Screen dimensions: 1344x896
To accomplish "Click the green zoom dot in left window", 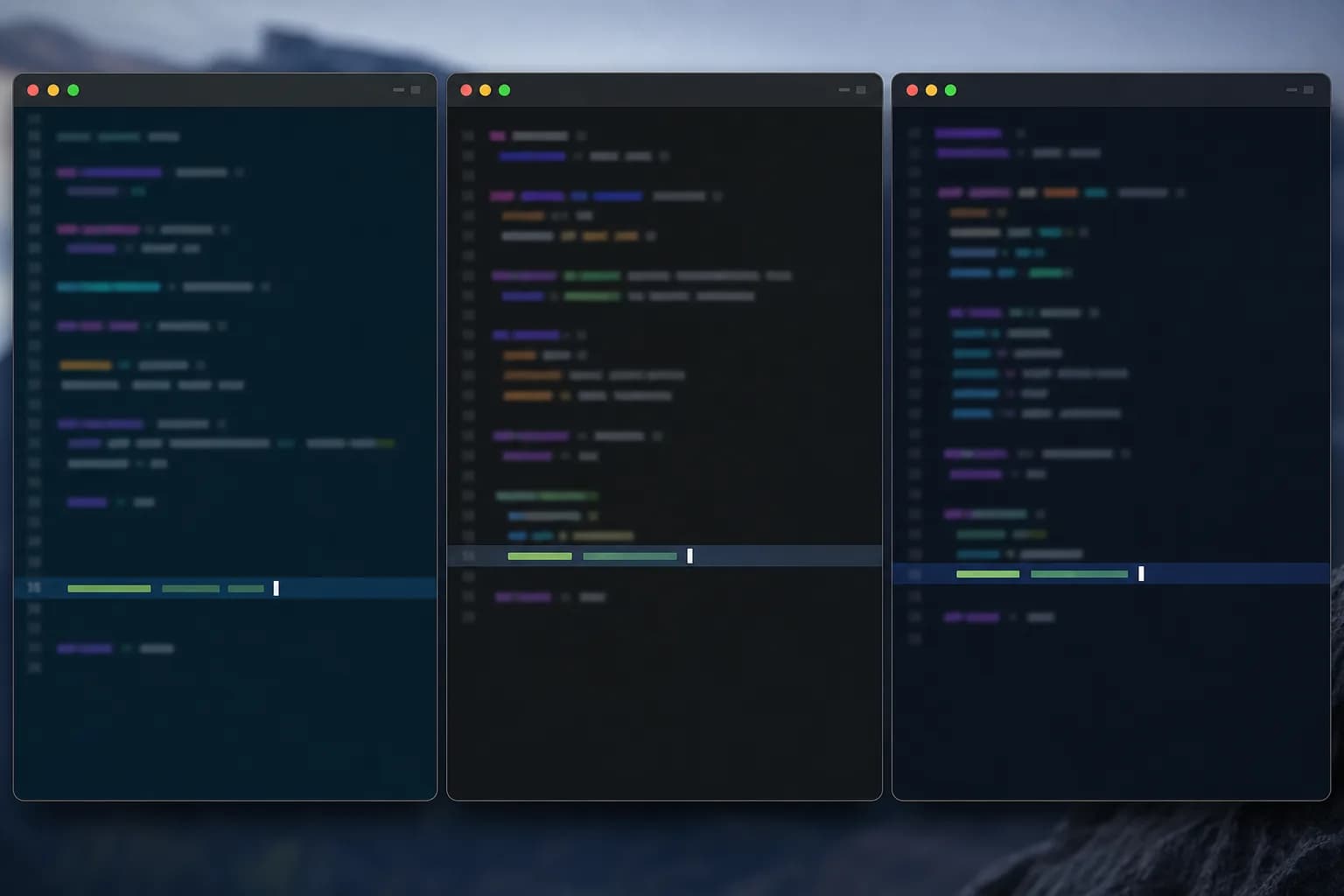I will pyautogui.click(x=73, y=90).
